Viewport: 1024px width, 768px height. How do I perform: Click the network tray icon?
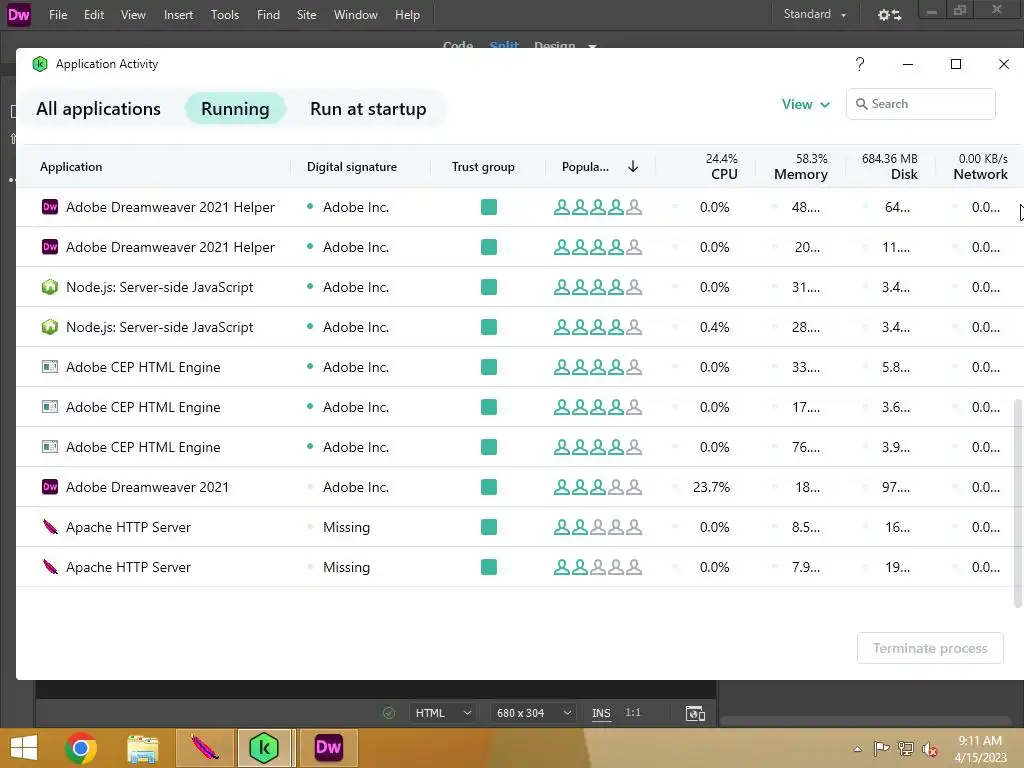(905, 748)
